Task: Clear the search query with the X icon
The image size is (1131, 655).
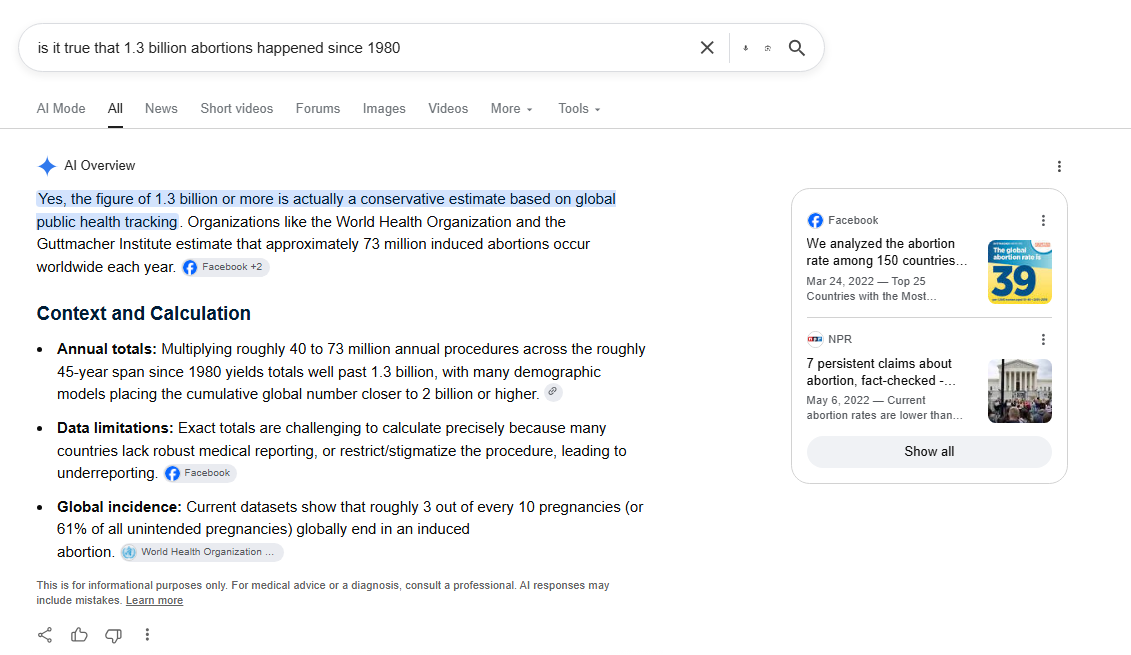Action: [707, 48]
